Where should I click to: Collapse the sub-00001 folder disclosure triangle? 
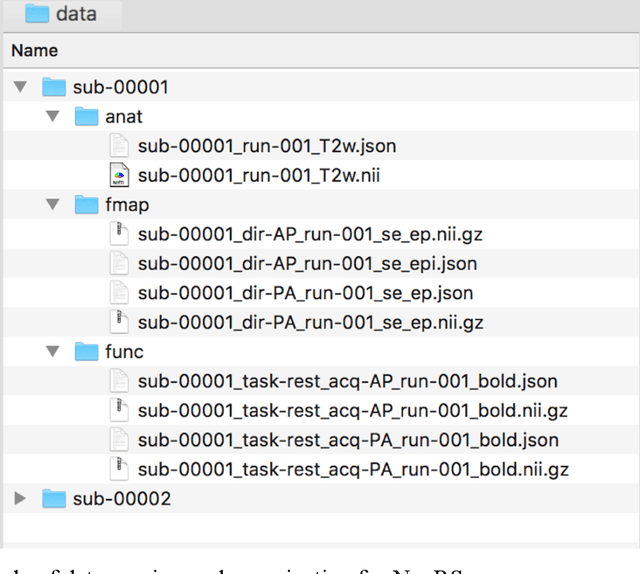coord(20,88)
